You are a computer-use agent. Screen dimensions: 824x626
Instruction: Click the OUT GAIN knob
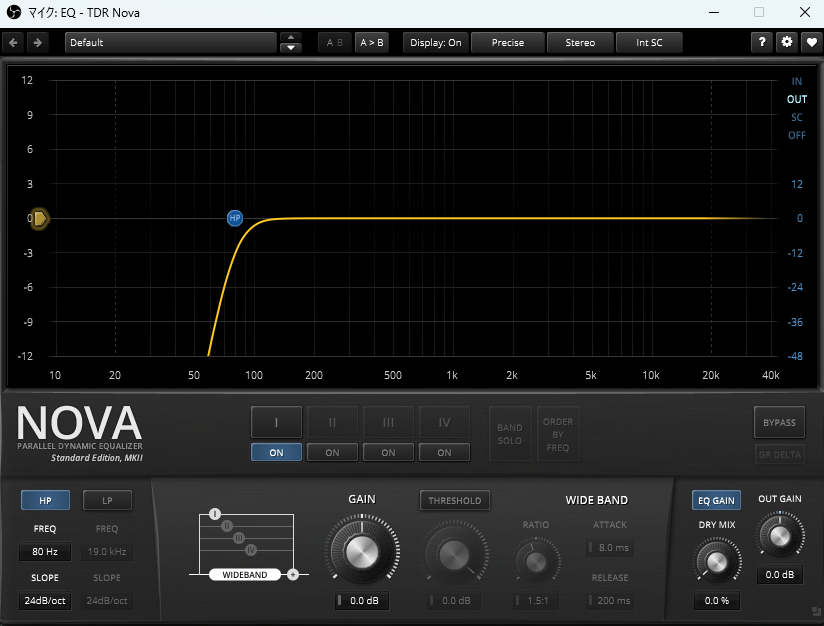[x=780, y=536]
